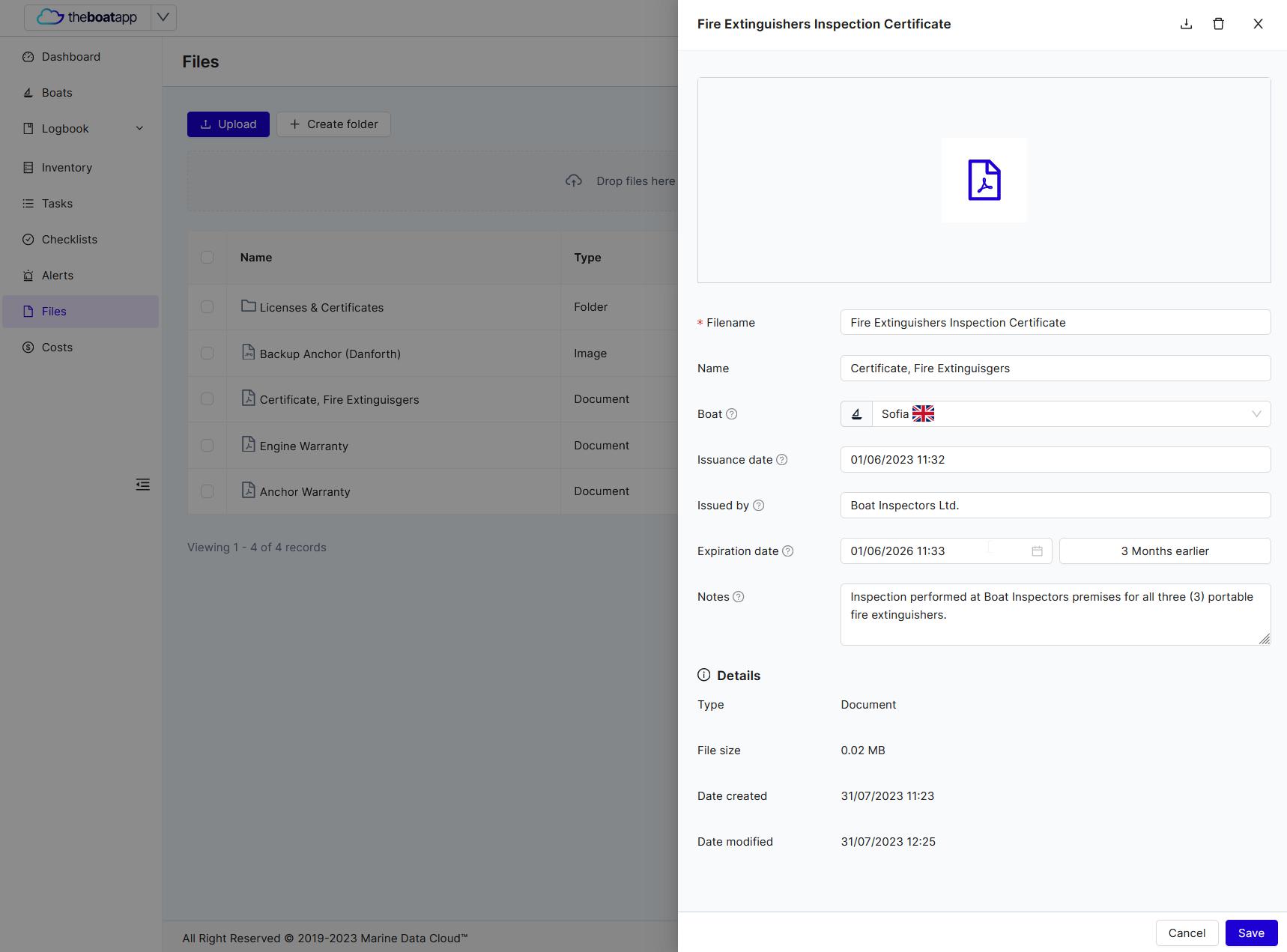Select Files in sidebar

point(81,312)
